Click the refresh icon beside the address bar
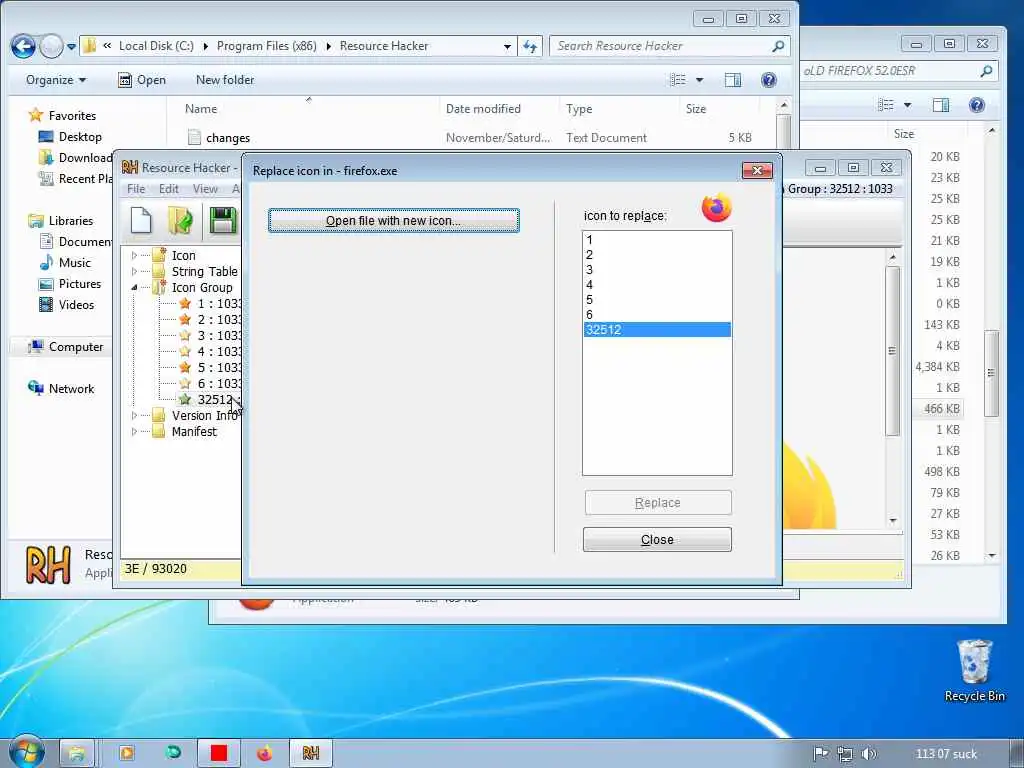 530,46
